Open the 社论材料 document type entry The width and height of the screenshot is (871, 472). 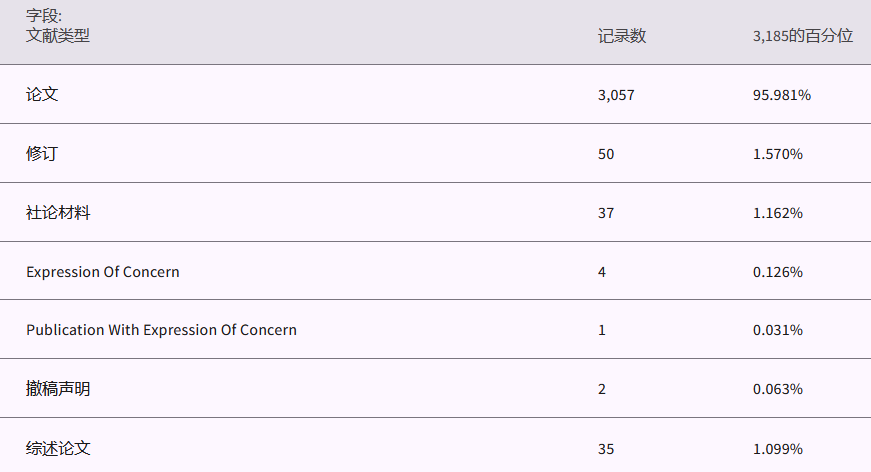(58, 212)
